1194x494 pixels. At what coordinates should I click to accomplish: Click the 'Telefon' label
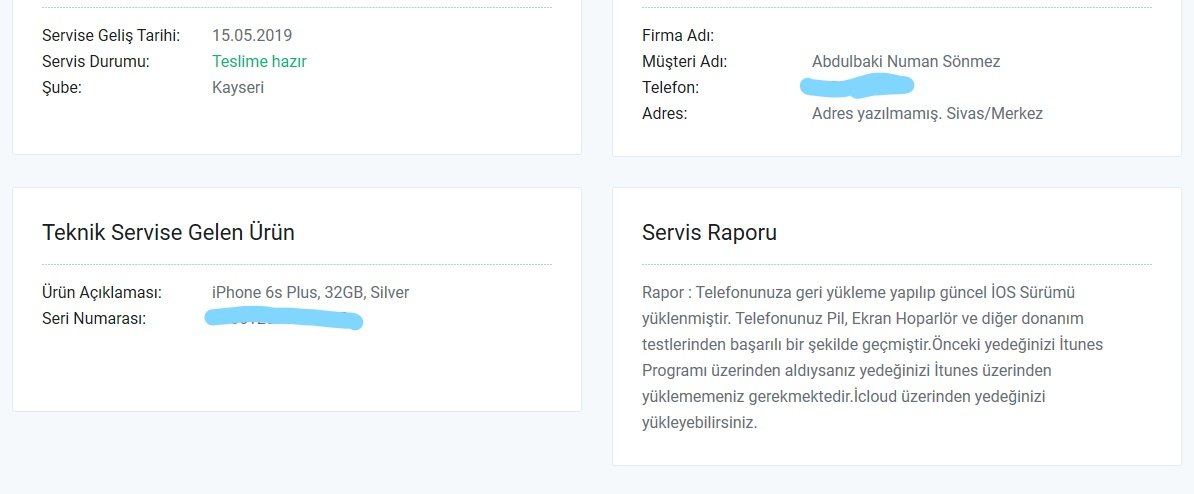670,87
